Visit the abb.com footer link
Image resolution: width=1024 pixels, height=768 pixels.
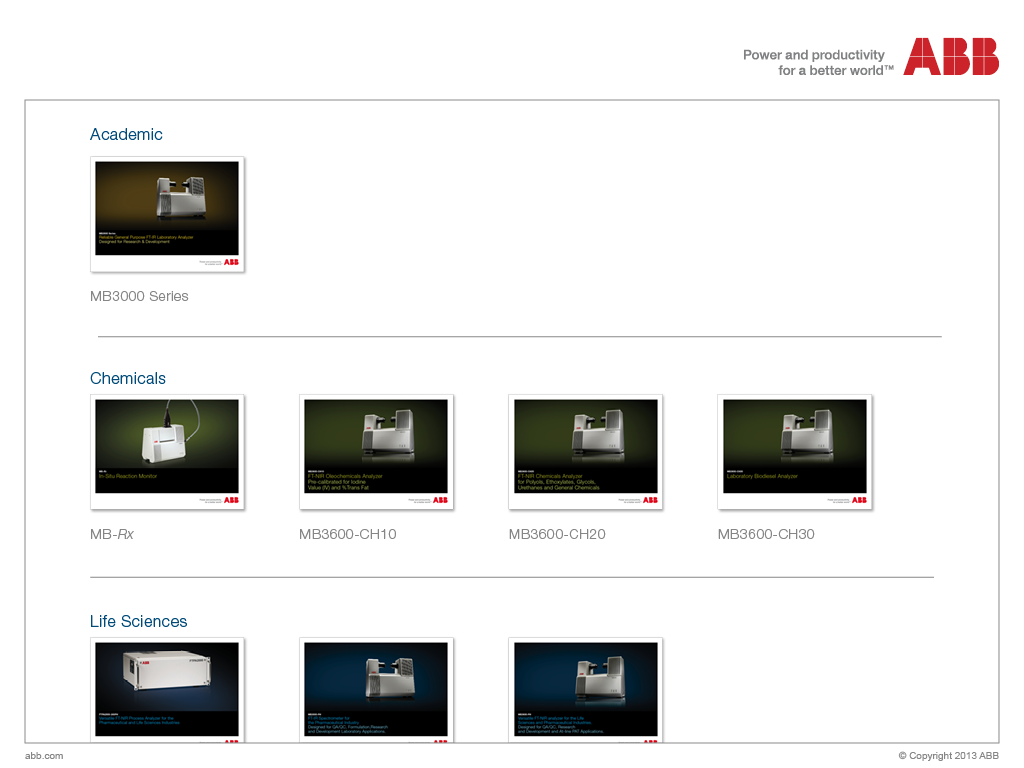[x=44, y=756]
